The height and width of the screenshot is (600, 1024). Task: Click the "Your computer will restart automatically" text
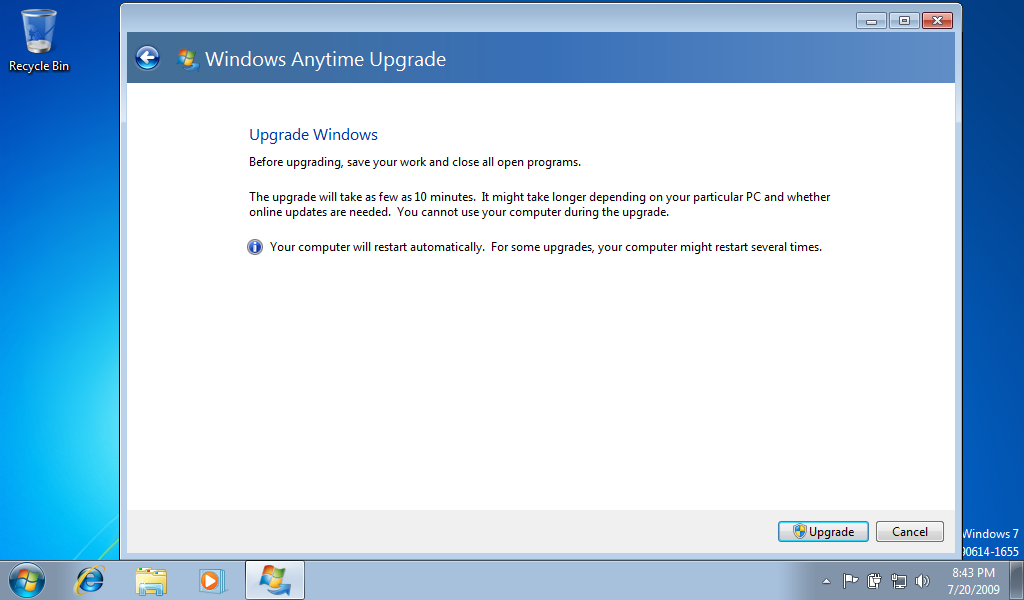(377, 247)
